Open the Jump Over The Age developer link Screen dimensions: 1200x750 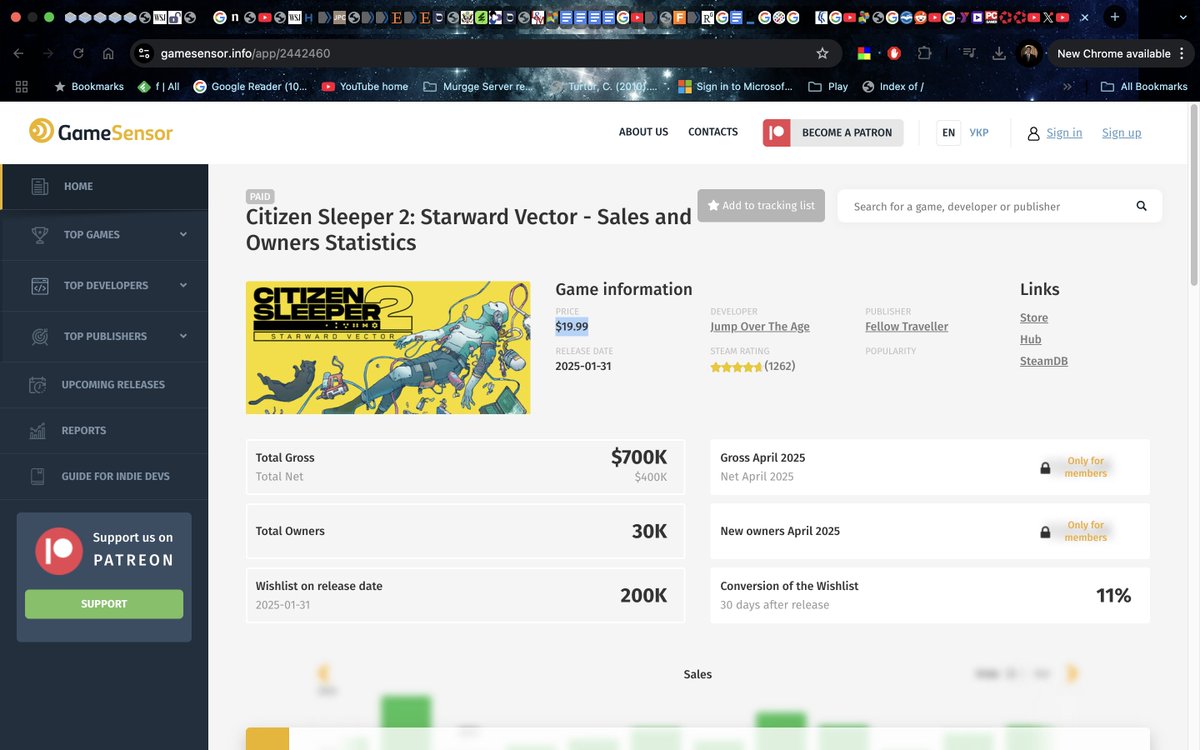(x=760, y=327)
